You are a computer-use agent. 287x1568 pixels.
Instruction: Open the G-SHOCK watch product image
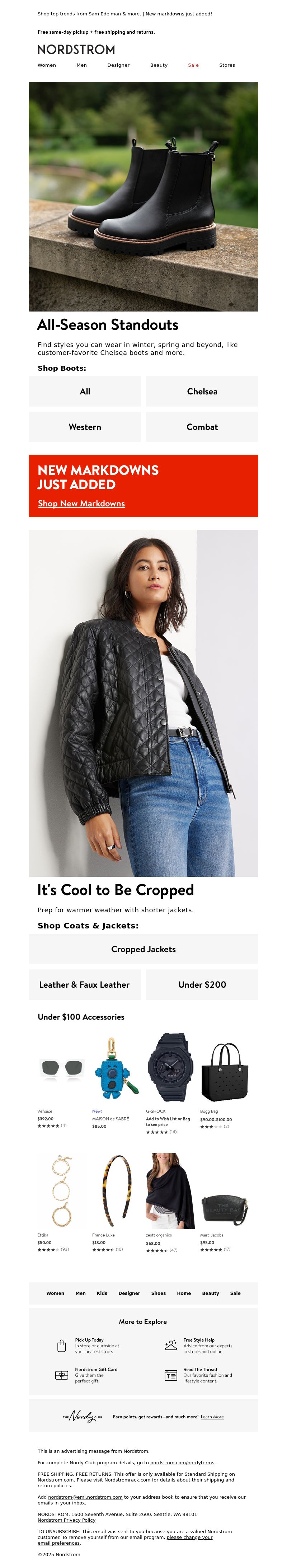tap(170, 1068)
